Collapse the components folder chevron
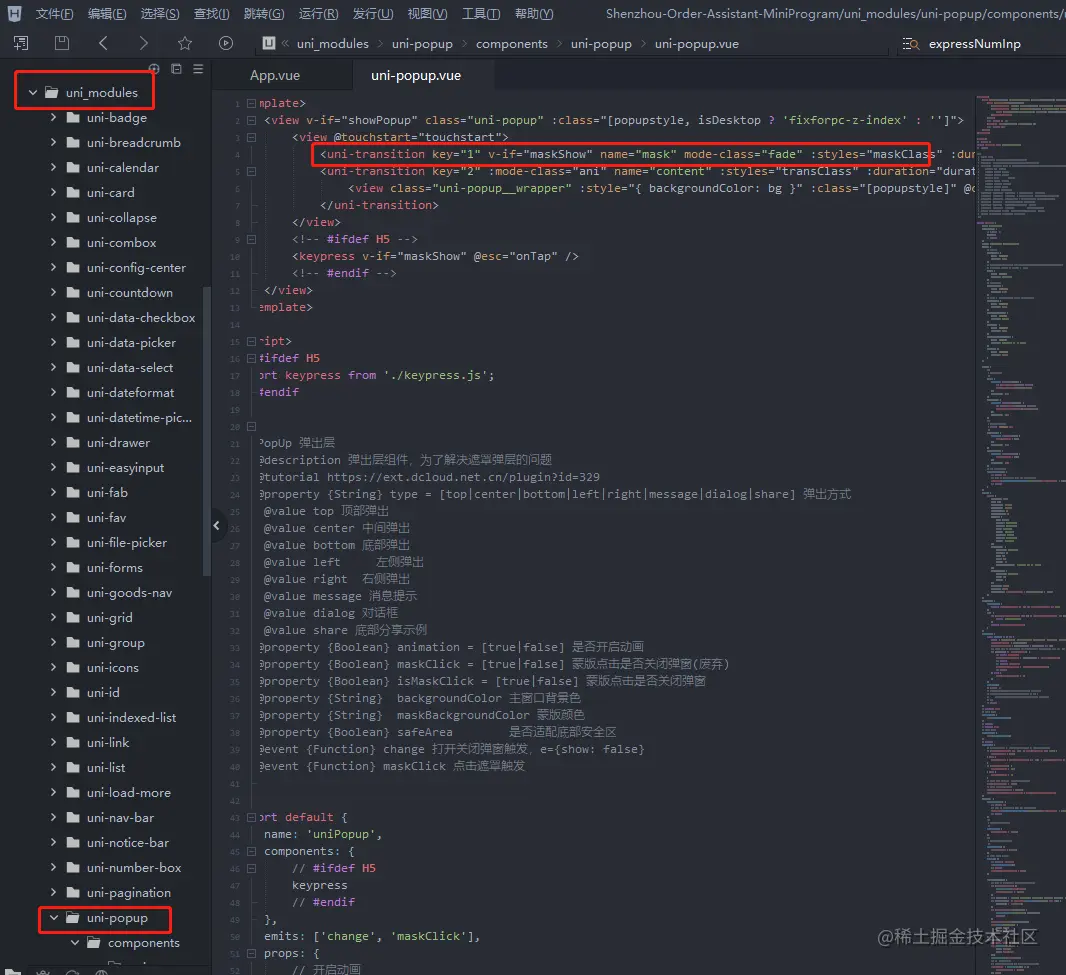1066x975 pixels. point(75,943)
